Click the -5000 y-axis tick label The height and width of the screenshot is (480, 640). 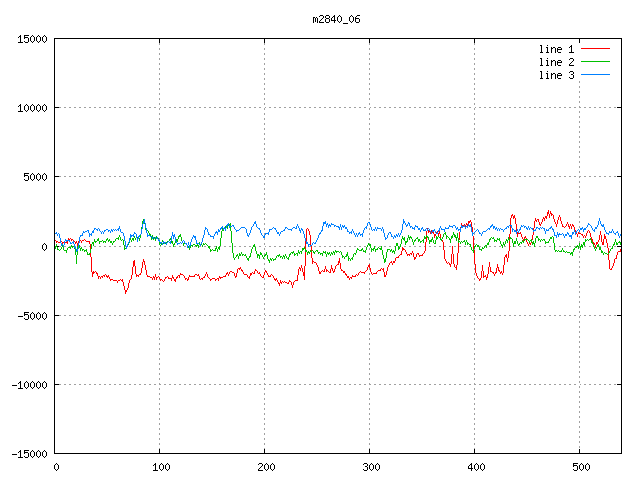coord(32,315)
